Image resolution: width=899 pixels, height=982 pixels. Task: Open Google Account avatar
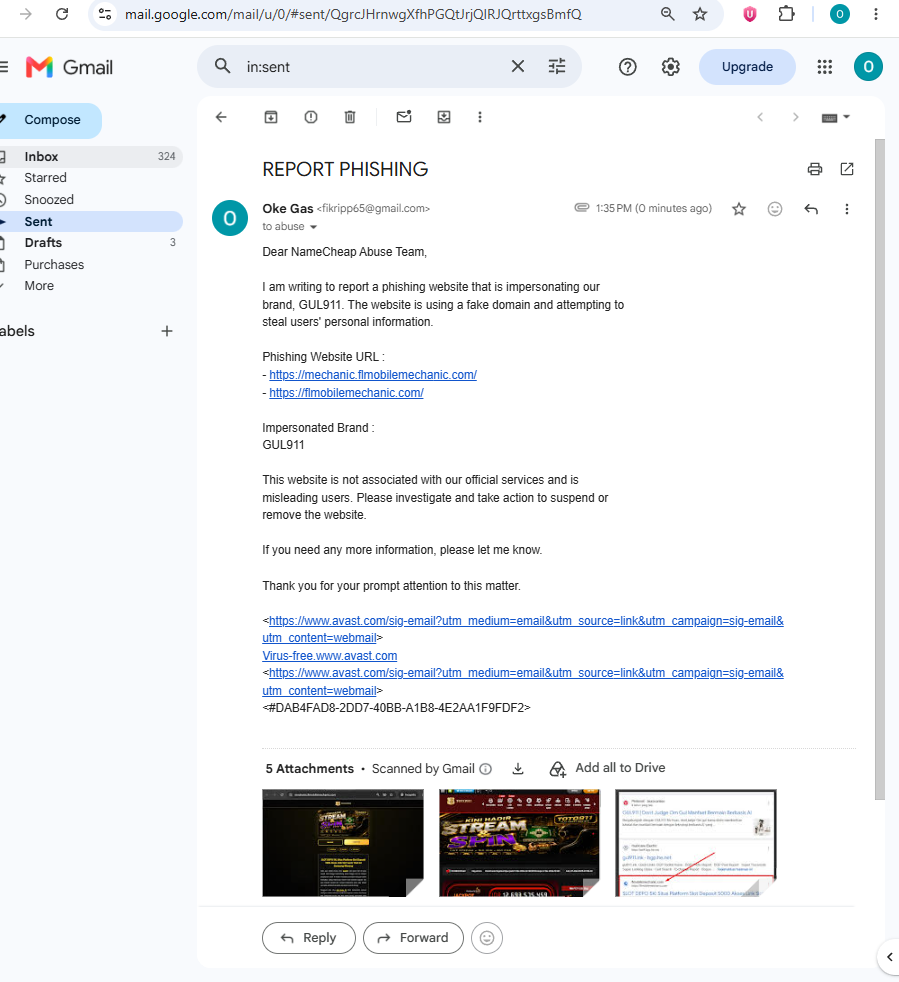pos(868,67)
